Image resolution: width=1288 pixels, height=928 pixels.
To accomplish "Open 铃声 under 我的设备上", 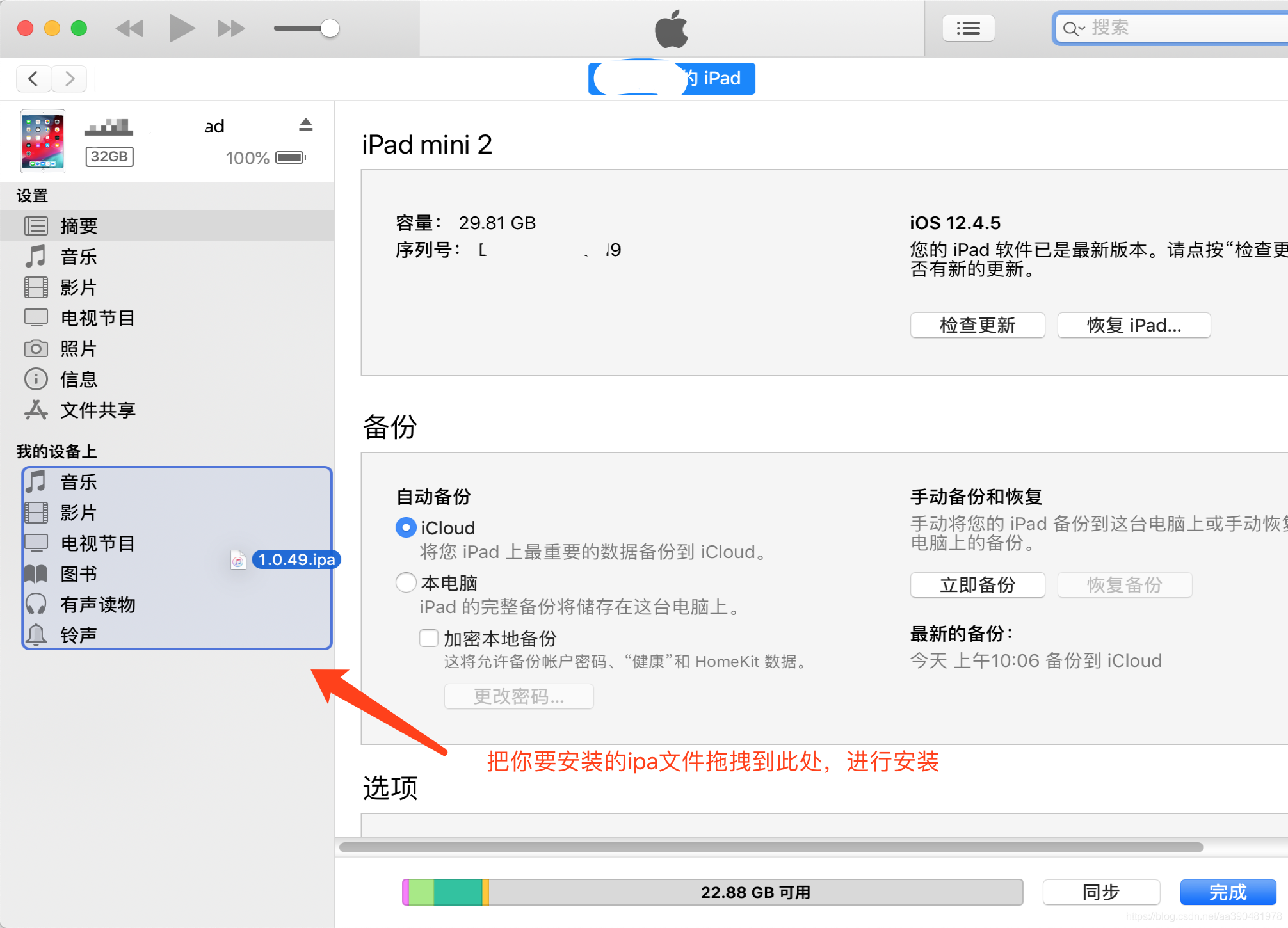I will click(x=78, y=635).
